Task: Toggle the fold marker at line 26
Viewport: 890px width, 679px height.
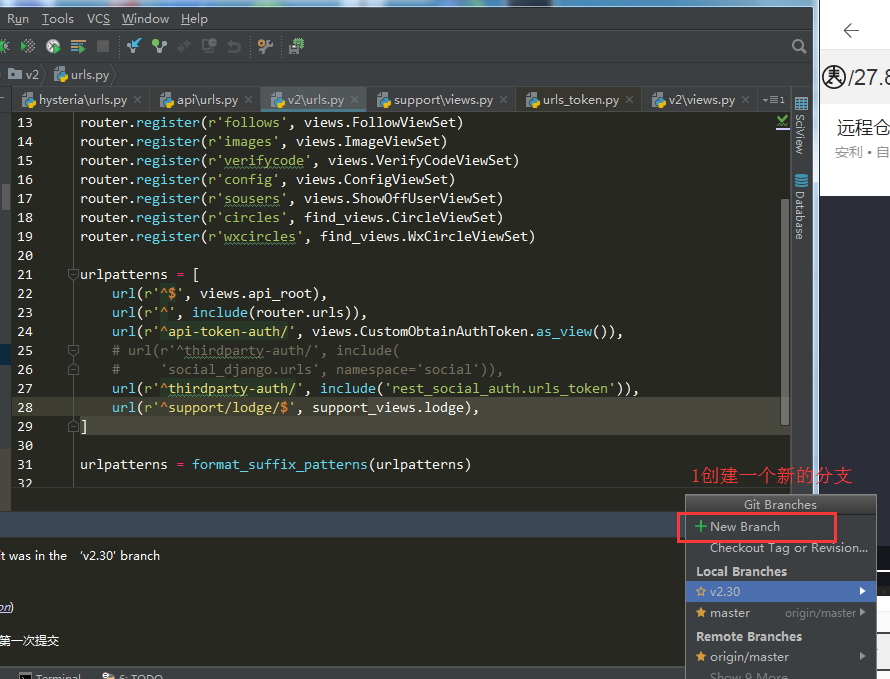Action: click(x=73, y=370)
